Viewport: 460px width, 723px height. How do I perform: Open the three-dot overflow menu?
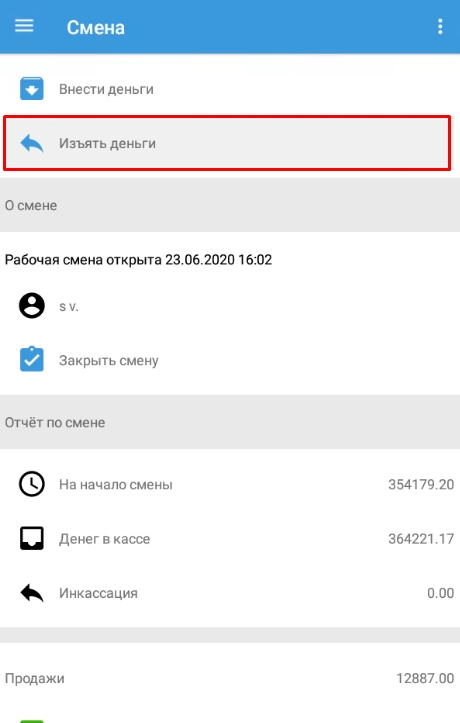point(440,27)
